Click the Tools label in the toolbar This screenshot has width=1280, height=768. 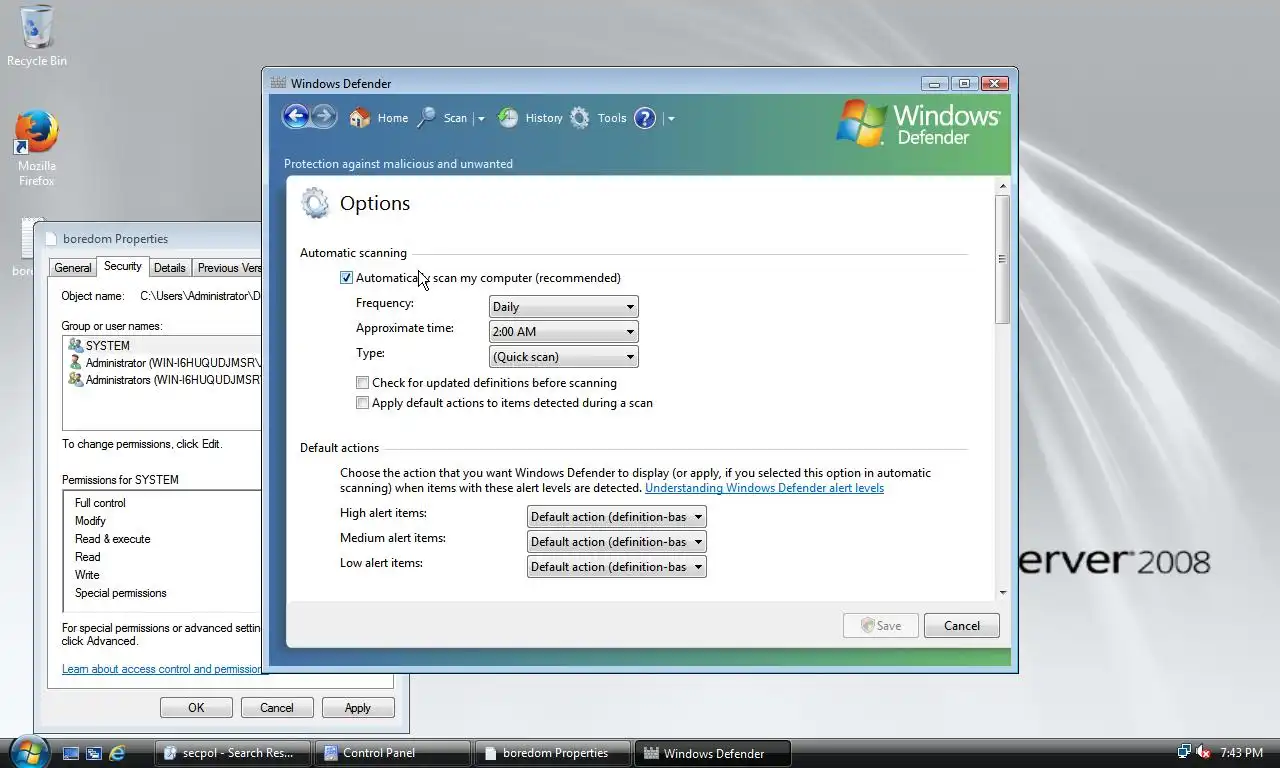612,118
